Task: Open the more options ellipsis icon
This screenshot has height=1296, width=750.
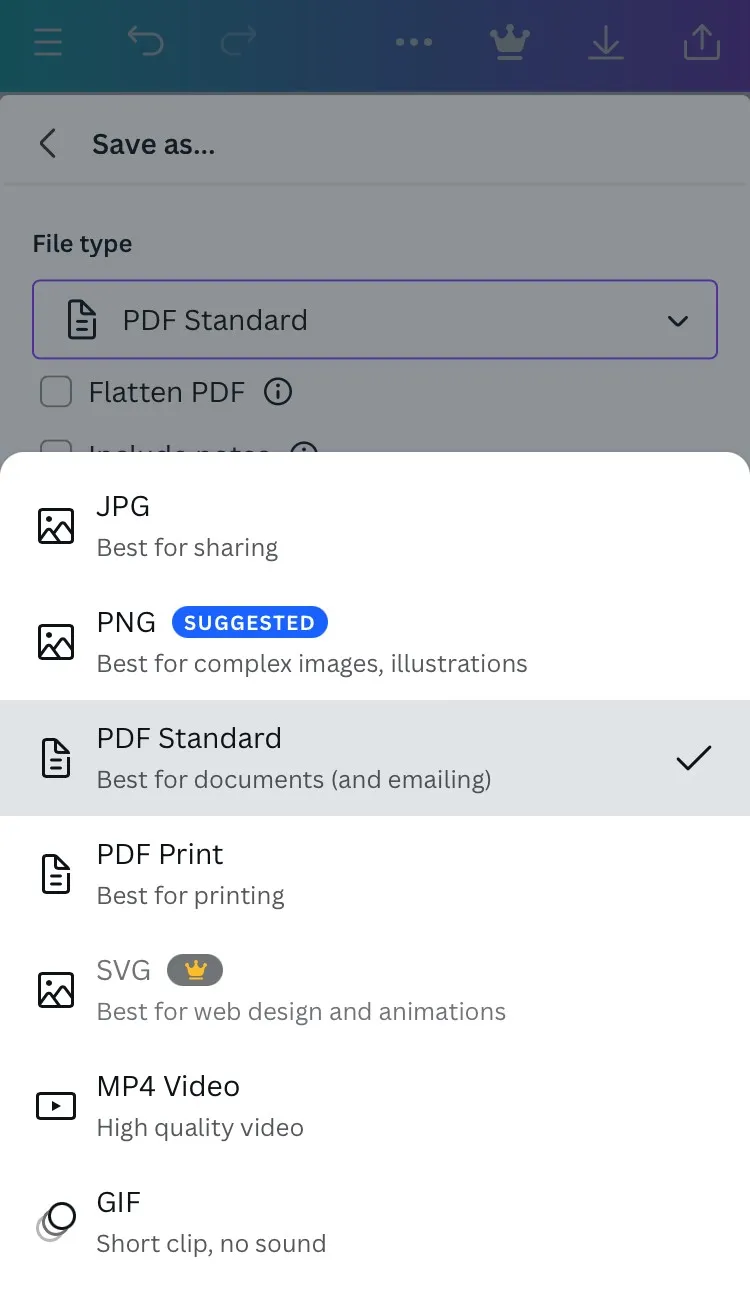Action: pyautogui.click(x=414, y=42)
